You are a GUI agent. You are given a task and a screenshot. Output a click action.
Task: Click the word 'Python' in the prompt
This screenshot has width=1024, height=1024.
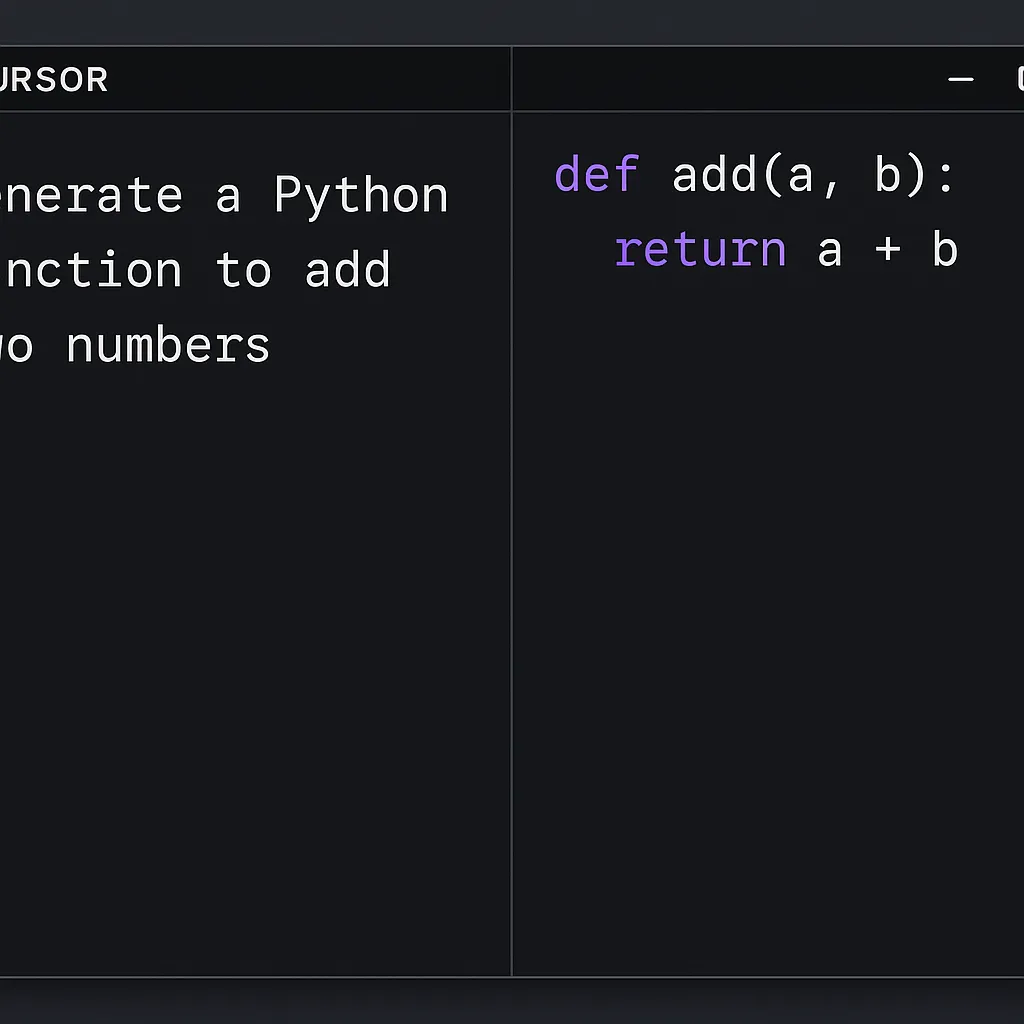click(x=361, y=196)
